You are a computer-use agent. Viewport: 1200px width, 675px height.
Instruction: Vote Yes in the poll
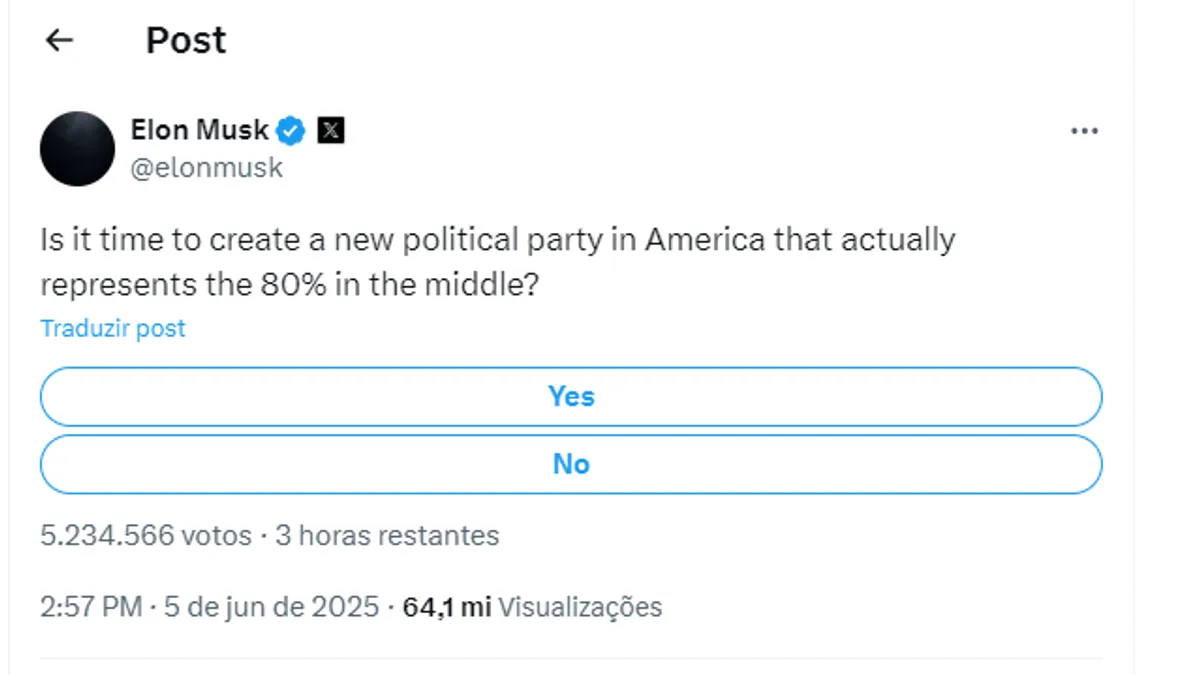click(571, 397)
